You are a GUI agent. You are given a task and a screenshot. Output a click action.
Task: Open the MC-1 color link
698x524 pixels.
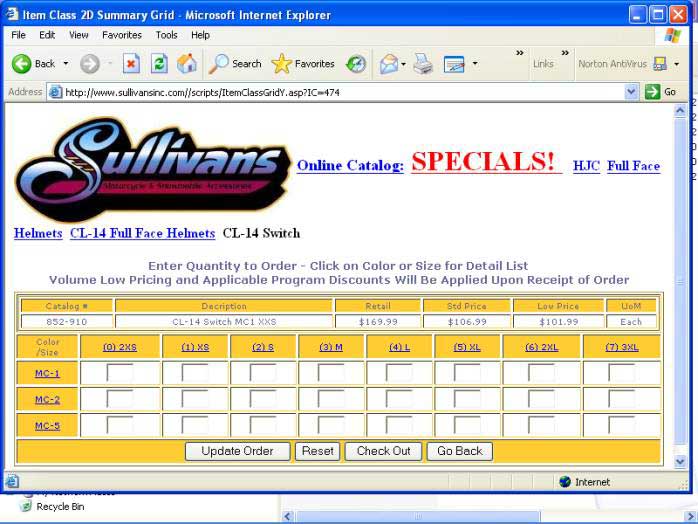click(47, 373)
